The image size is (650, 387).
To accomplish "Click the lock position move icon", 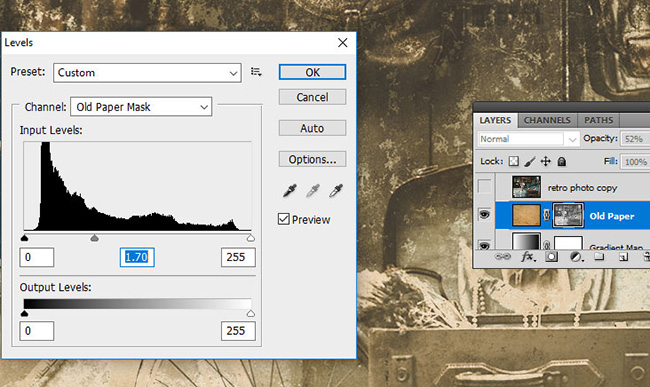I will click(546, 161).
